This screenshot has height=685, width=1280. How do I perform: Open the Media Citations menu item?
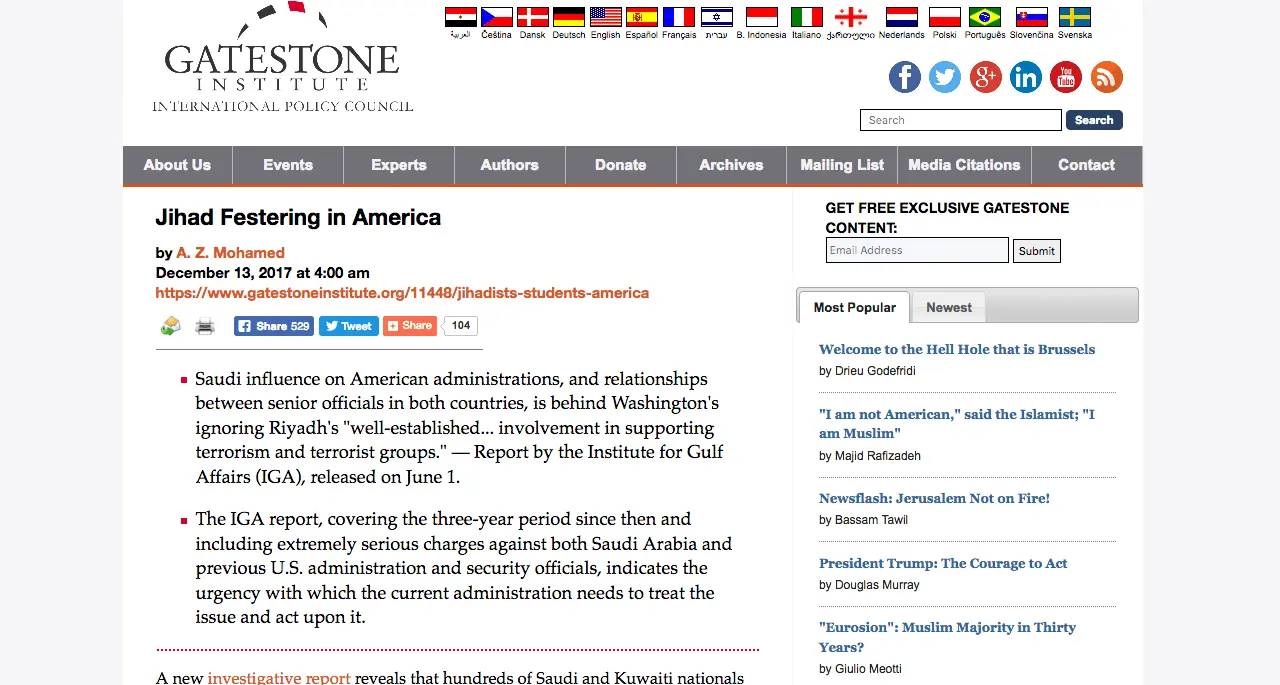click(x=964, y=165)
